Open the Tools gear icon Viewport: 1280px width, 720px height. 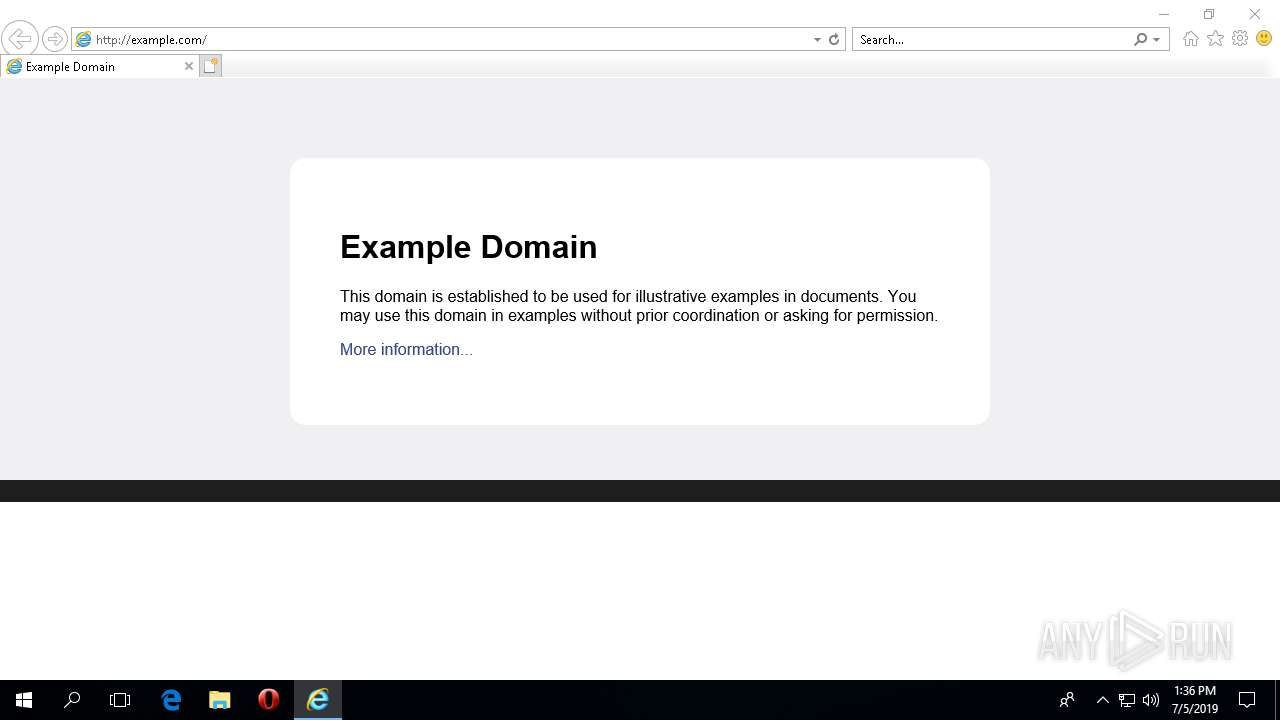coord(1240,39)
